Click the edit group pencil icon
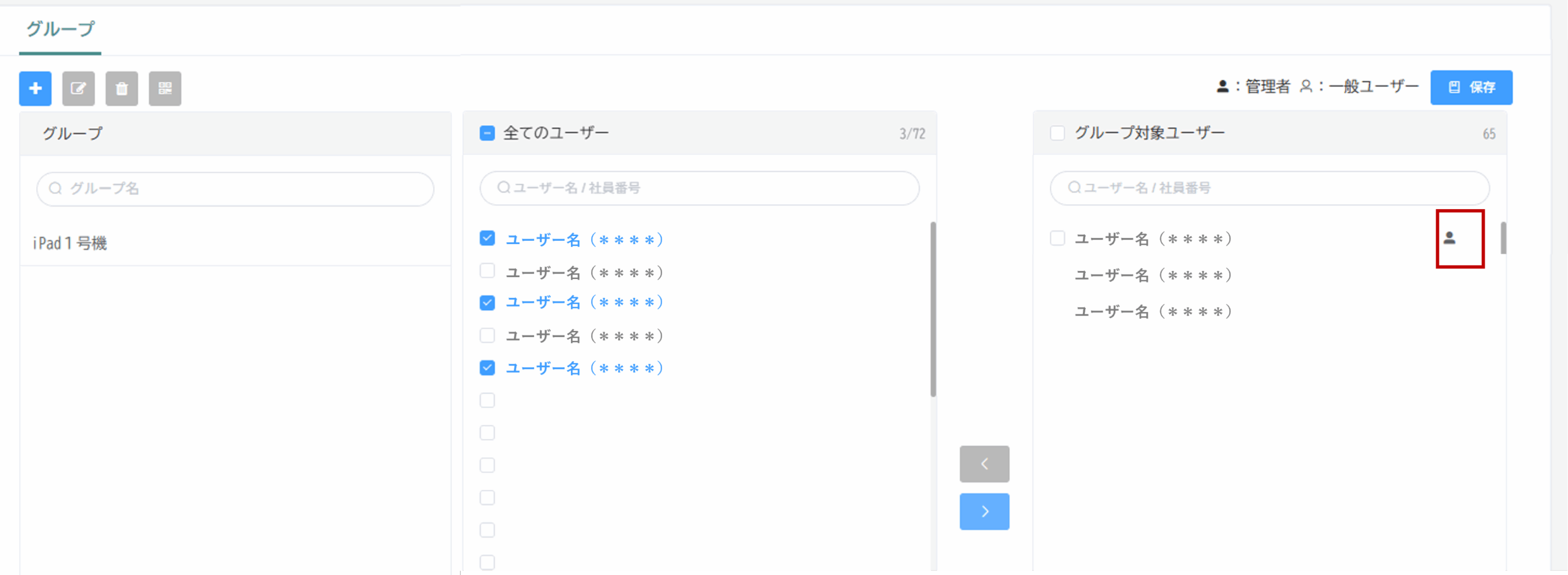Image resolution: width=1568 pixels, height=575 pixels. [78, 88]
